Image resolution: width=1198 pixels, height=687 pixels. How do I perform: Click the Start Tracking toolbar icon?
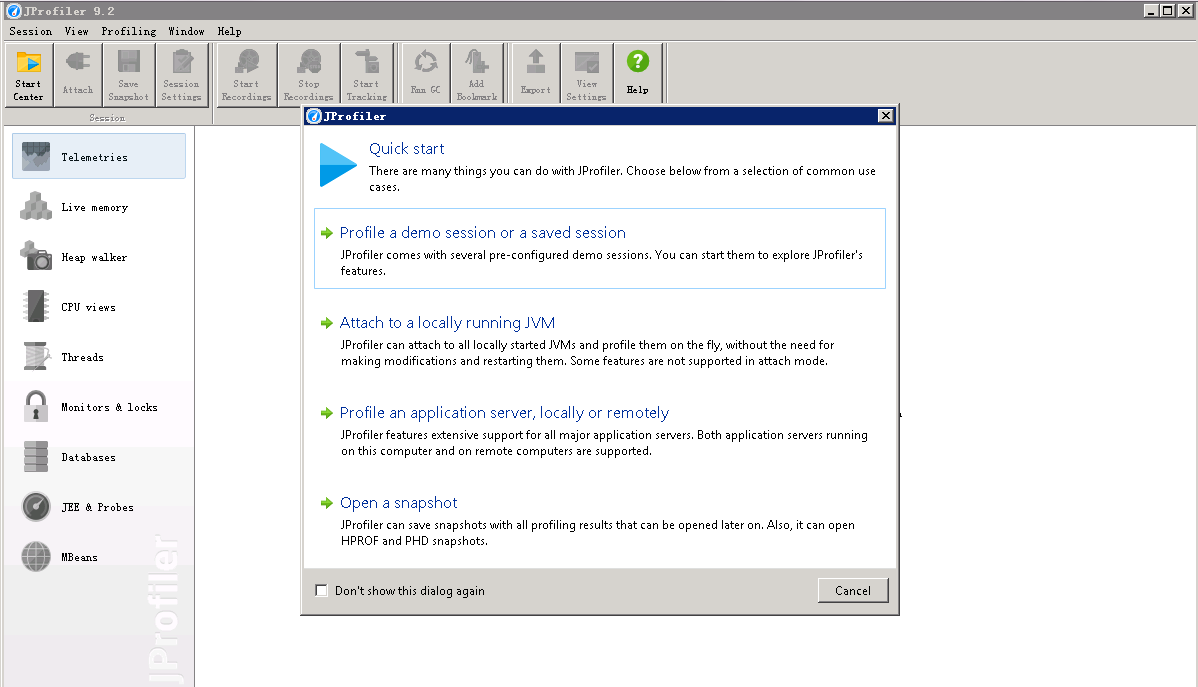click(x=367, y=74)
